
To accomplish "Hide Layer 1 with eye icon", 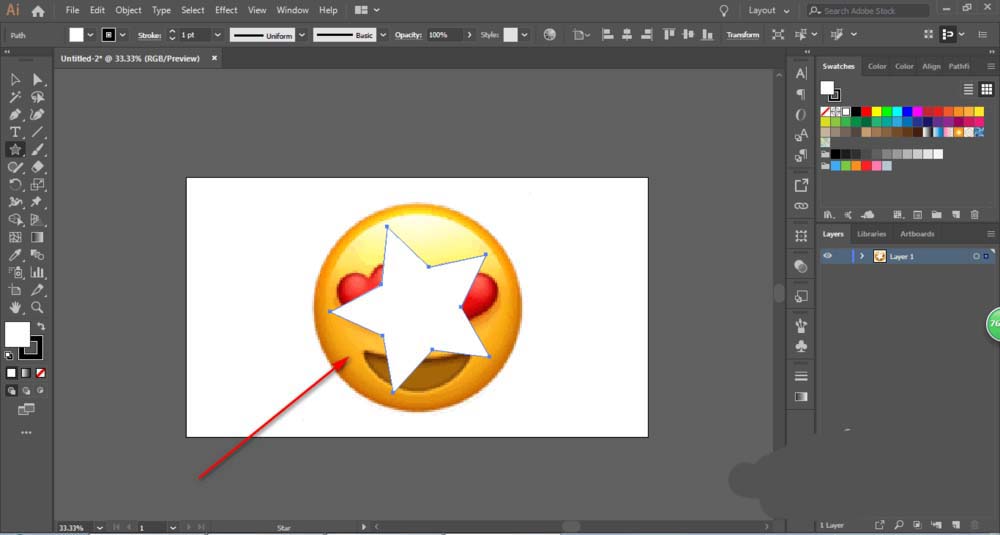I will point(827,256).
